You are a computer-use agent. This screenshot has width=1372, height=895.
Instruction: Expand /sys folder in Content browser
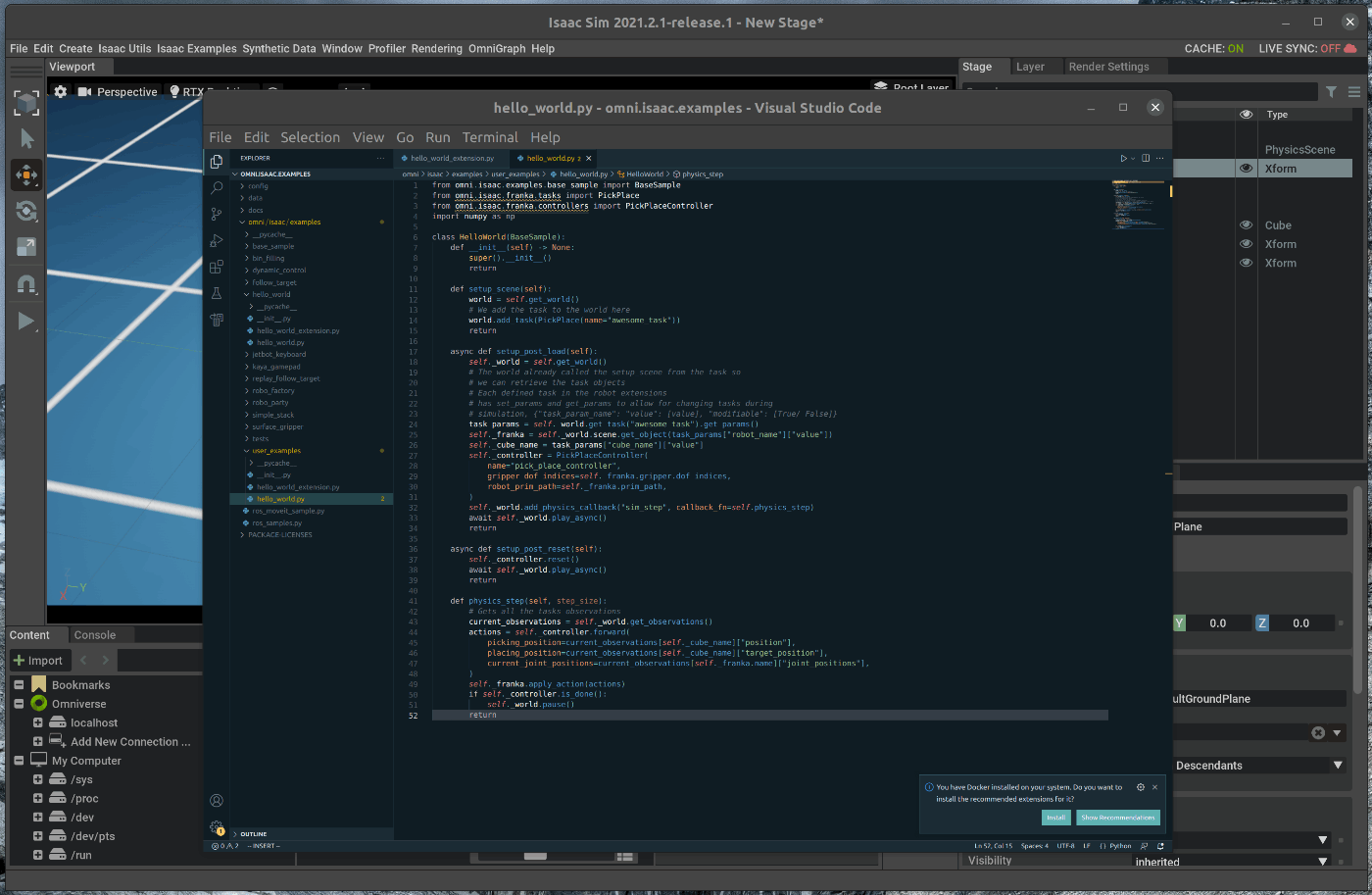pyautogui.click(x=37, y=779)
